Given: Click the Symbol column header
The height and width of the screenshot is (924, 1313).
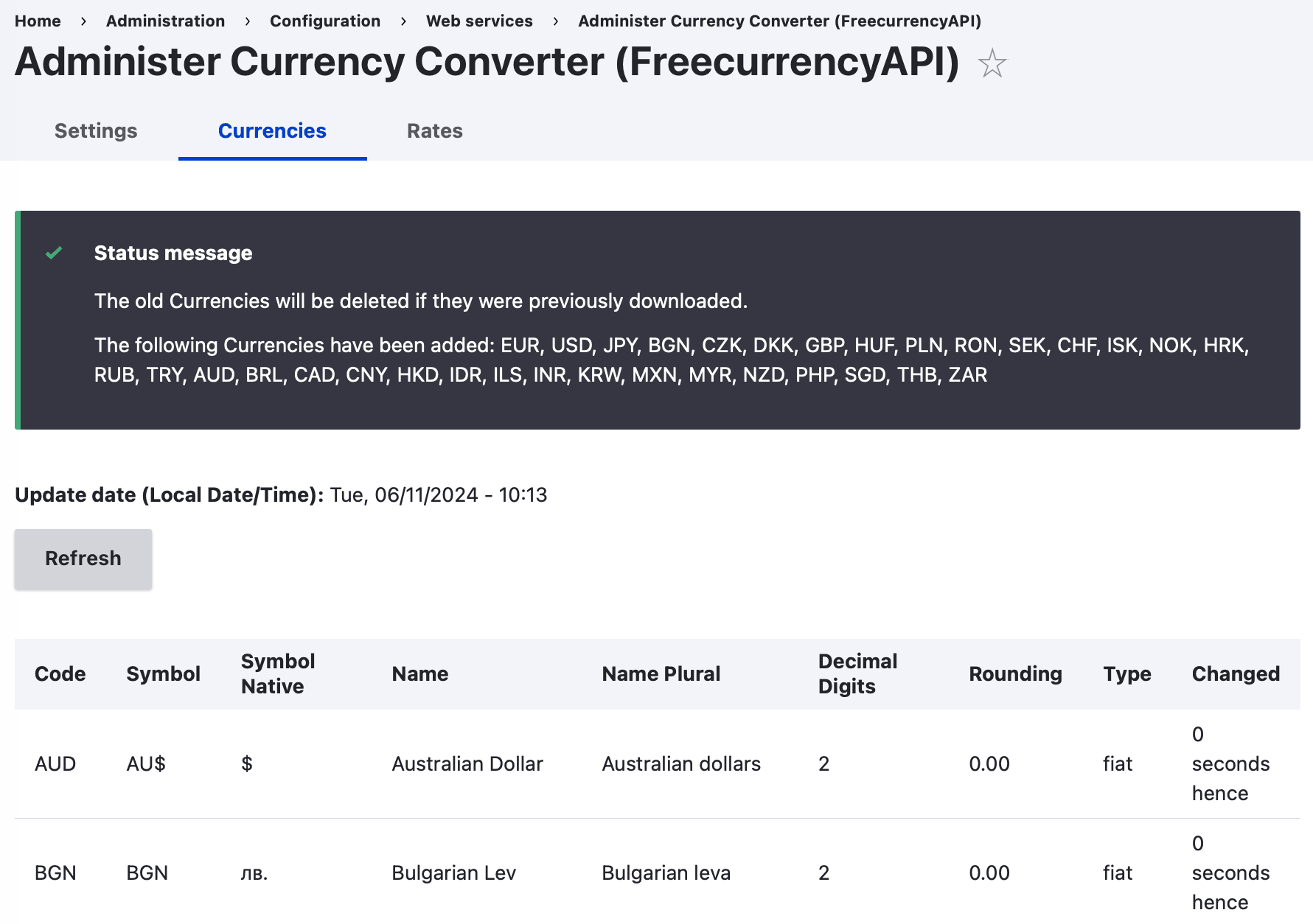Looking at the screenshot, I should 163,673.
